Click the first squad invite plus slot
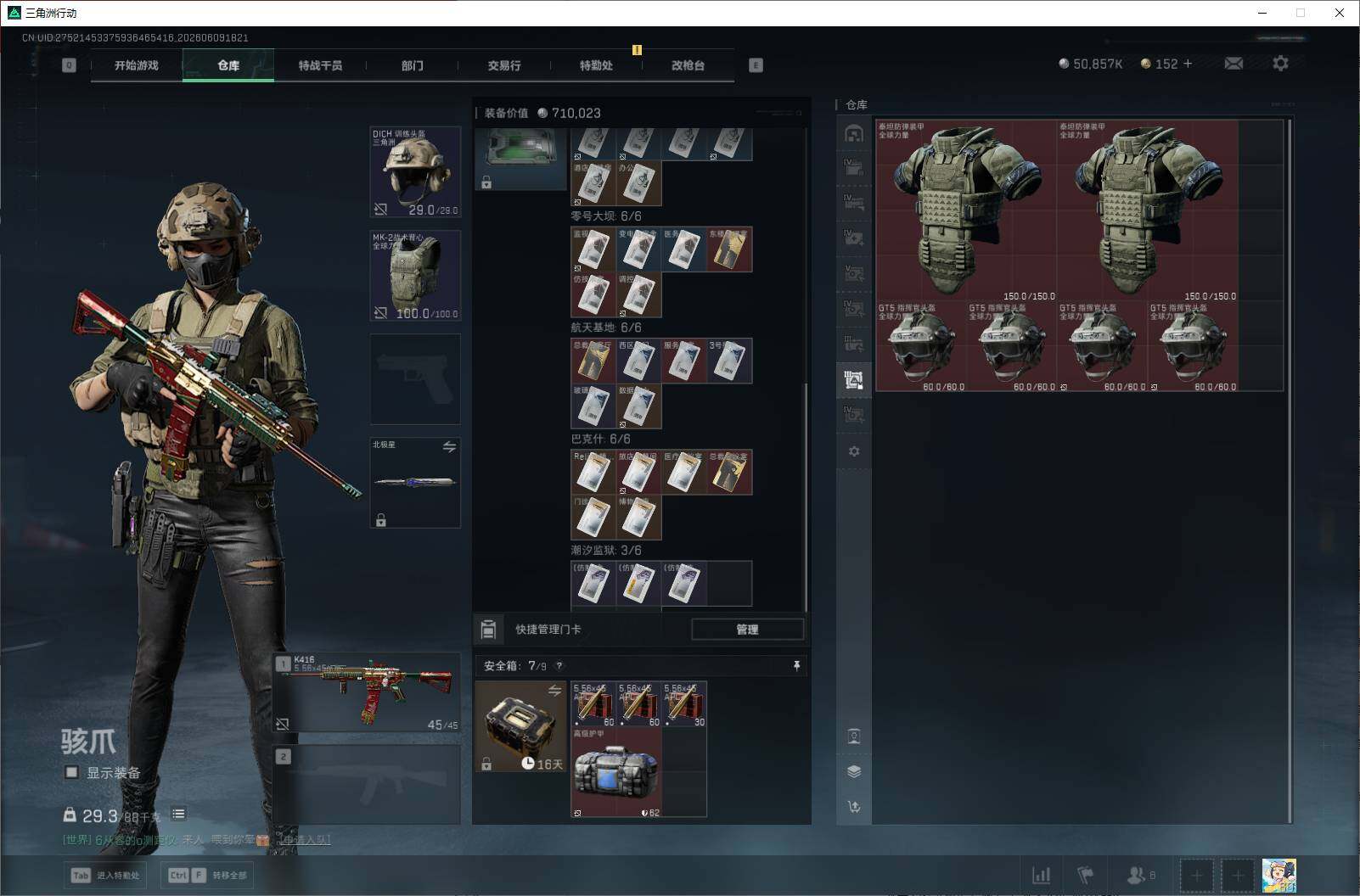This screenshot has height=896, width=1360. tap(1196, 875)
